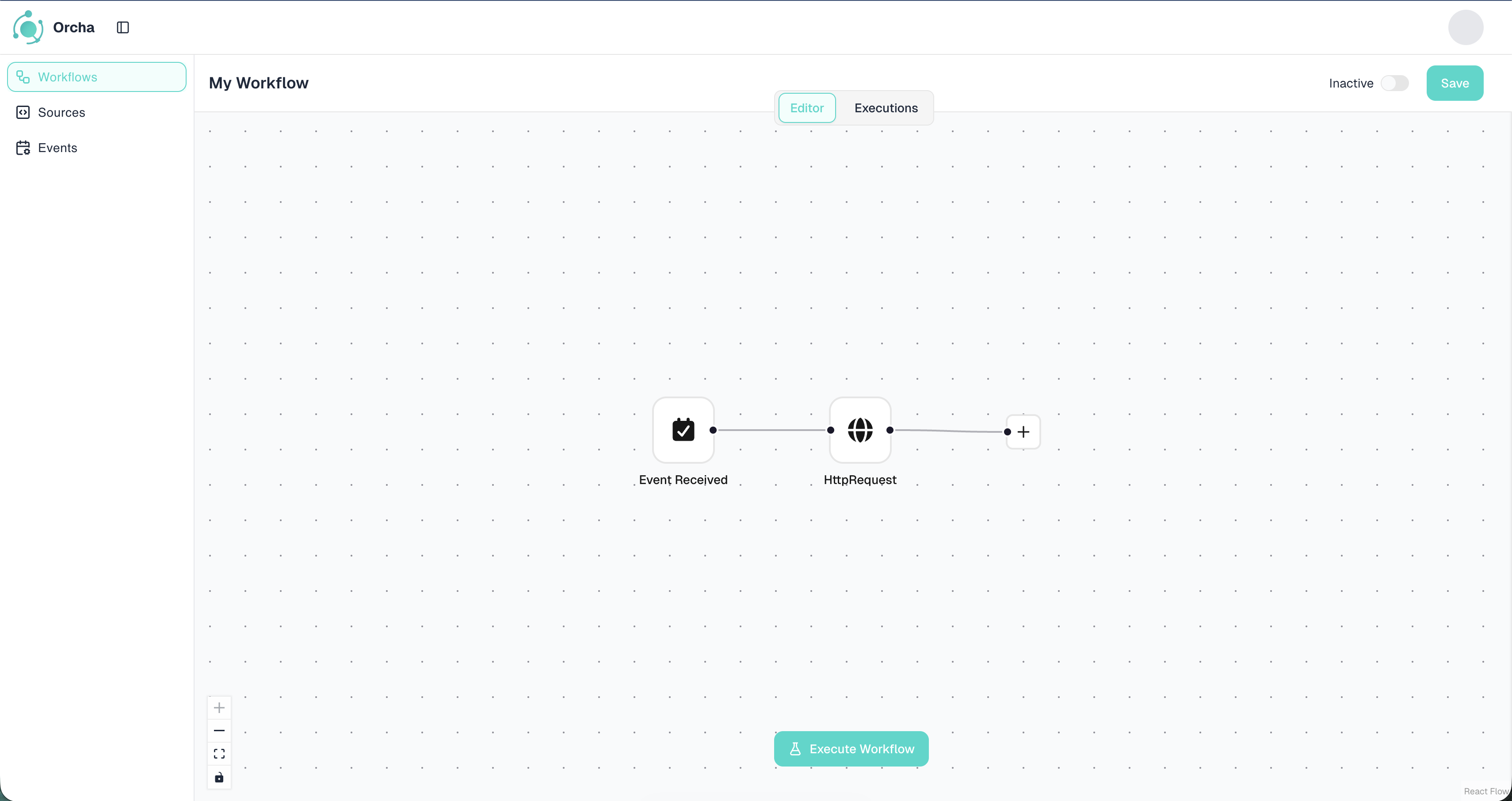Zoom out on the canvas

(219, 731)
